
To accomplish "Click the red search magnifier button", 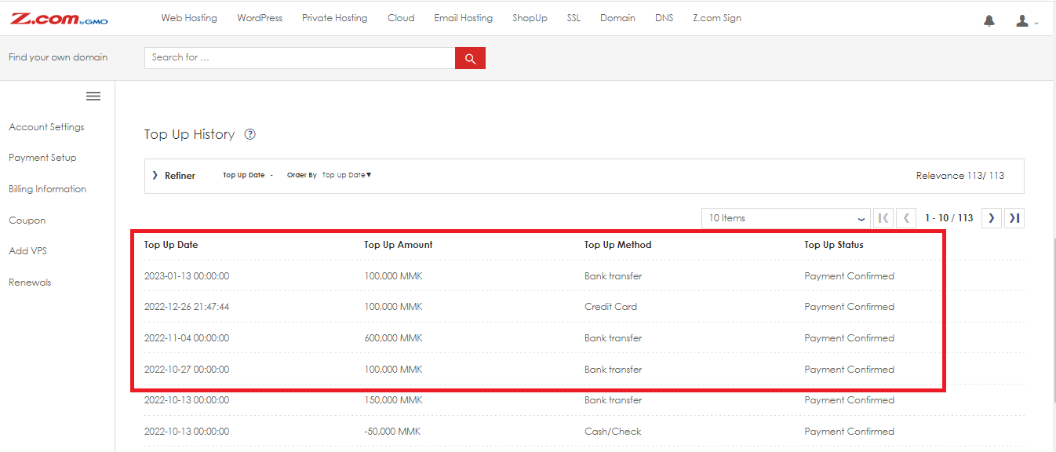I will click(x=470, y=58).
